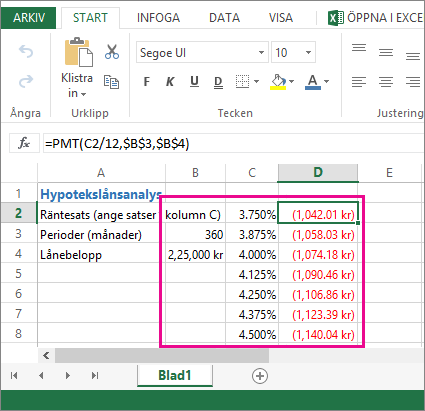The width and height of the screenshot is (425, 411).
Task: Apply the yellow fill color bucket
Action: click(278, 82)
